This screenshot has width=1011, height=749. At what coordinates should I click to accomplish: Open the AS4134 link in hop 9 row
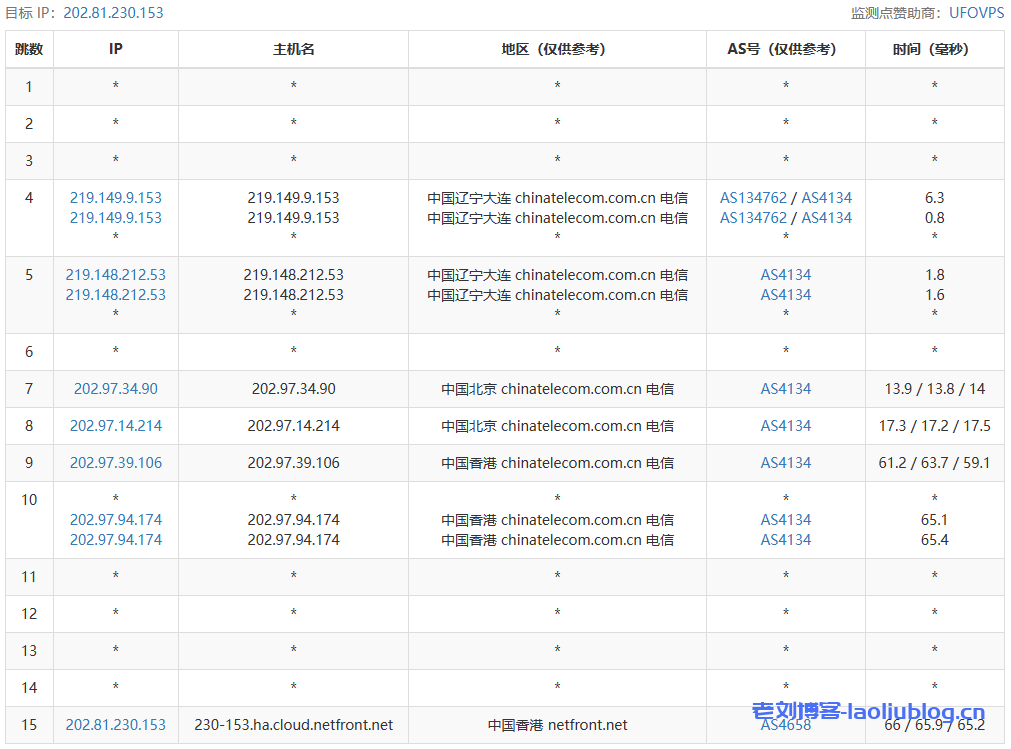[x=785, y=463]
